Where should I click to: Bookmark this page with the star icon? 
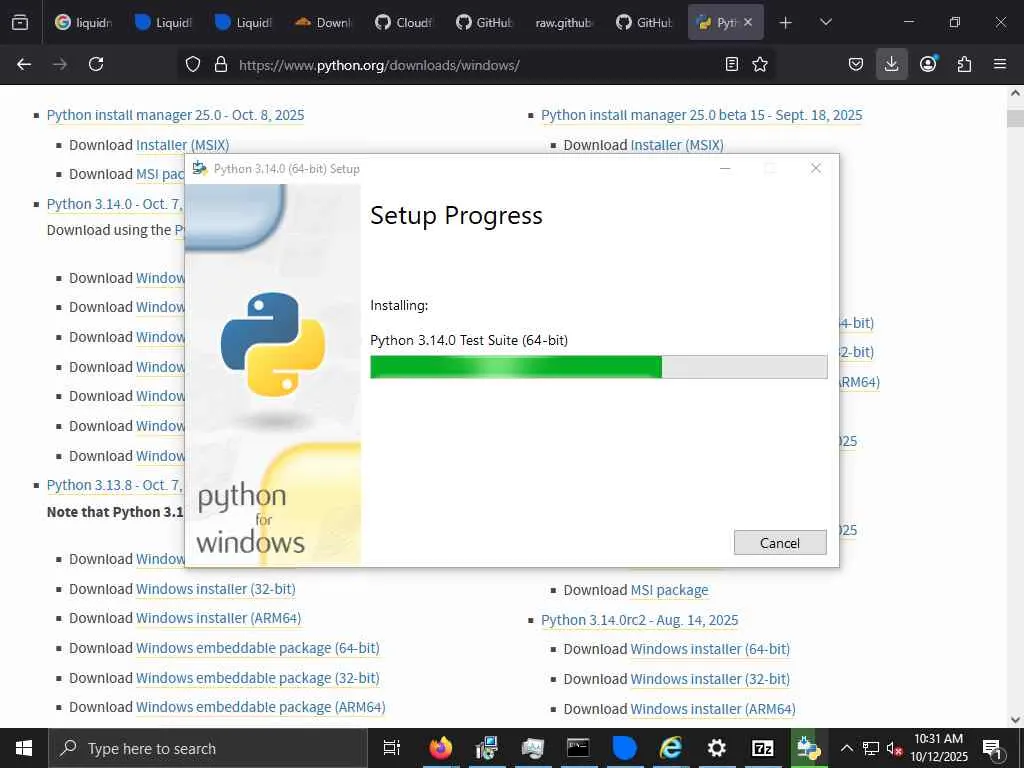pos(760,64)
